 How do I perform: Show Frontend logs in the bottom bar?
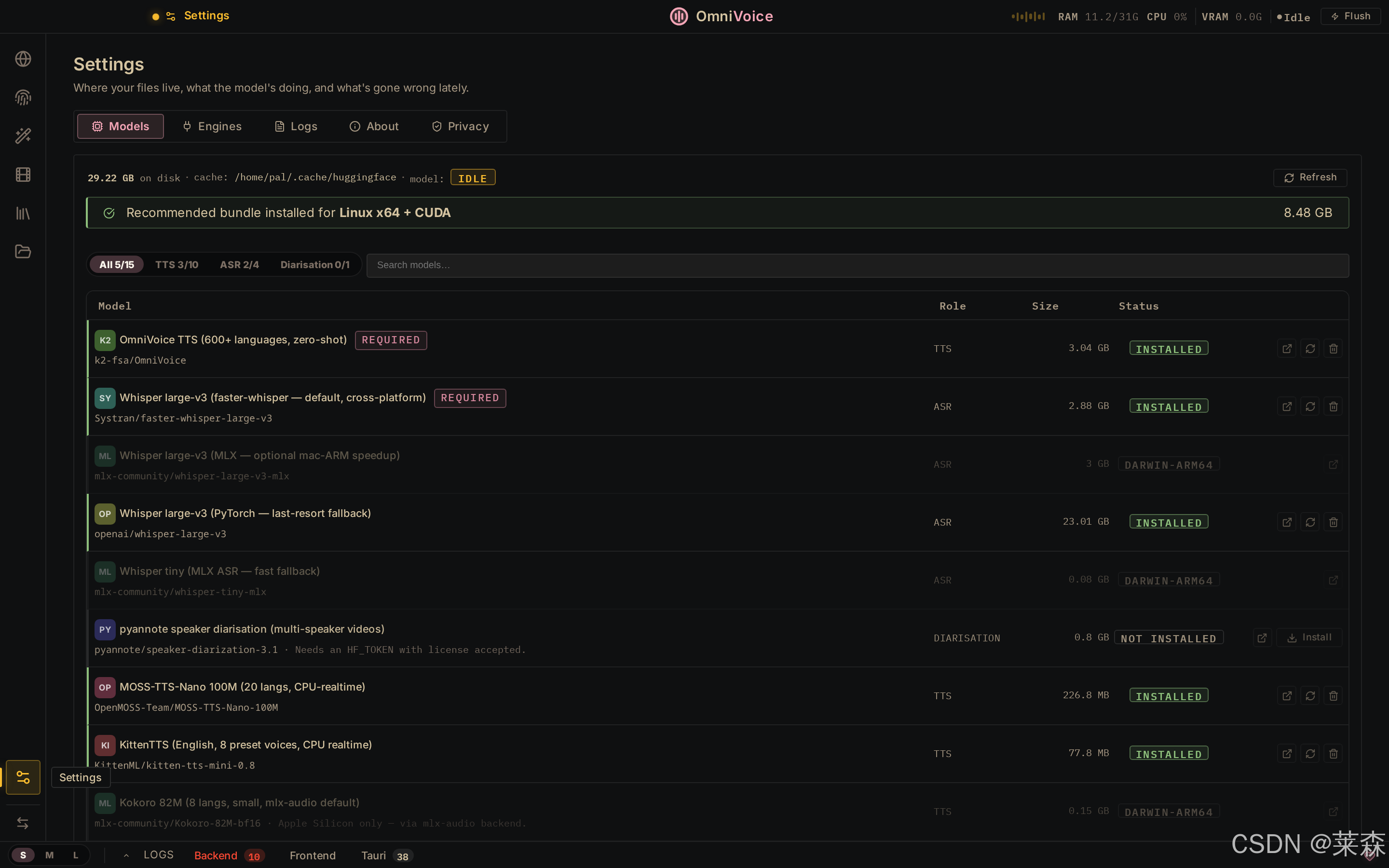point(313,855)
